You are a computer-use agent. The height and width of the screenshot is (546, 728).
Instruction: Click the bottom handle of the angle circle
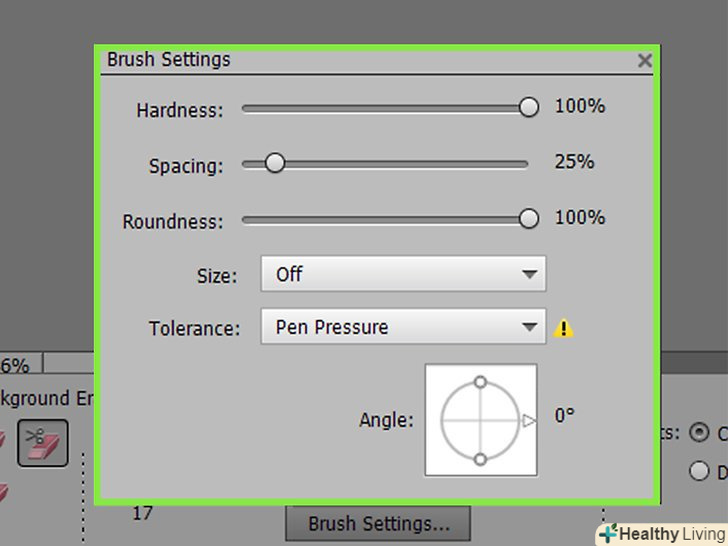[480, 459]
